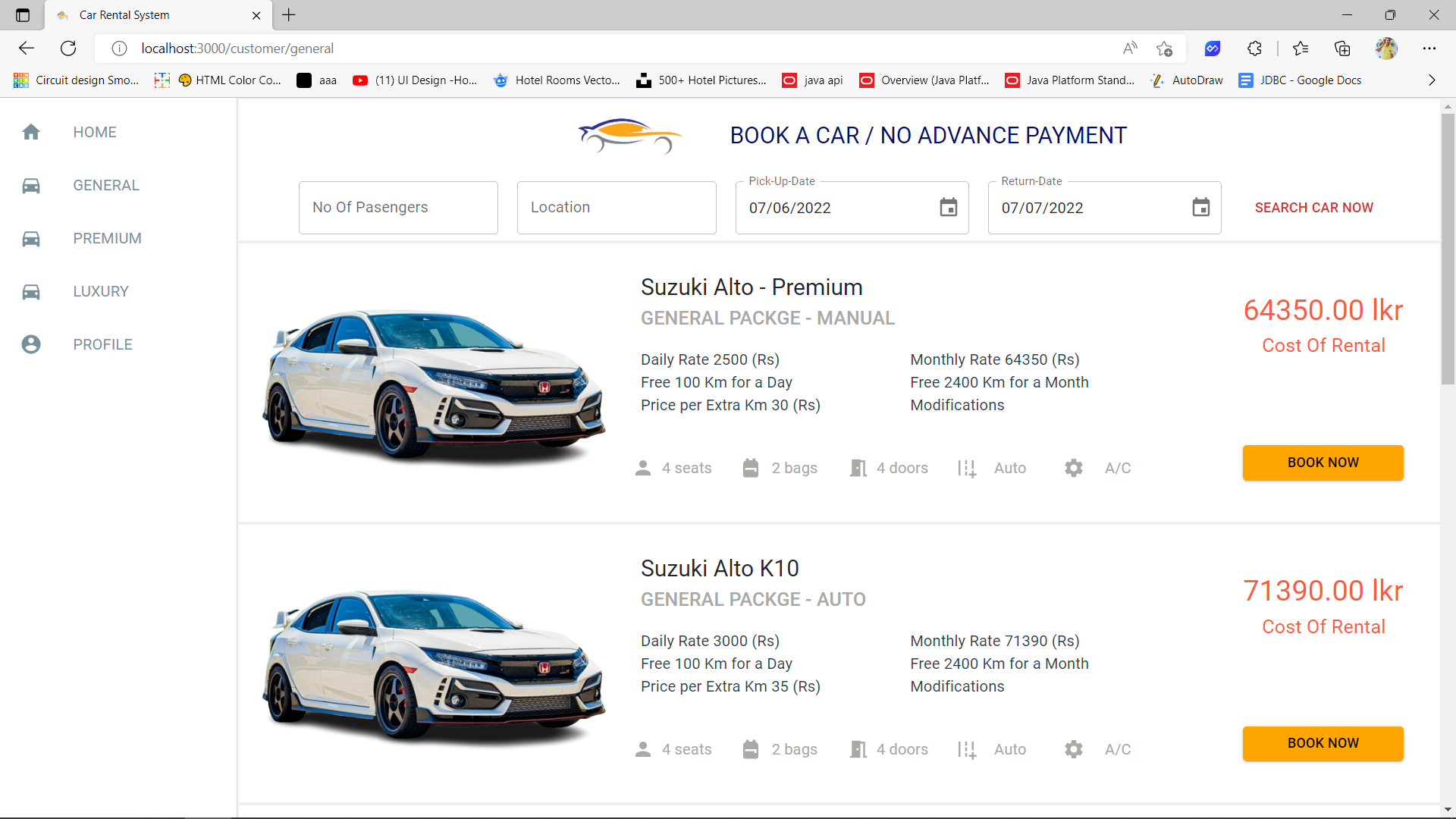The width and height of the screenshot is (1456, 819).
Task: Click the Pick-Up-Date field value 07/06/2022
Action: (x=789, y=208)
